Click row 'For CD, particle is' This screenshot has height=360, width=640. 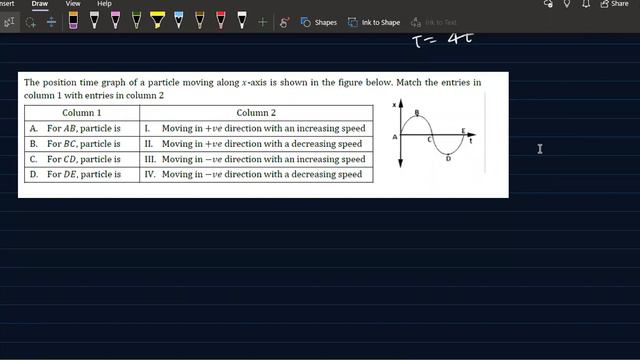pyautogui.click(x=82, y=159)
